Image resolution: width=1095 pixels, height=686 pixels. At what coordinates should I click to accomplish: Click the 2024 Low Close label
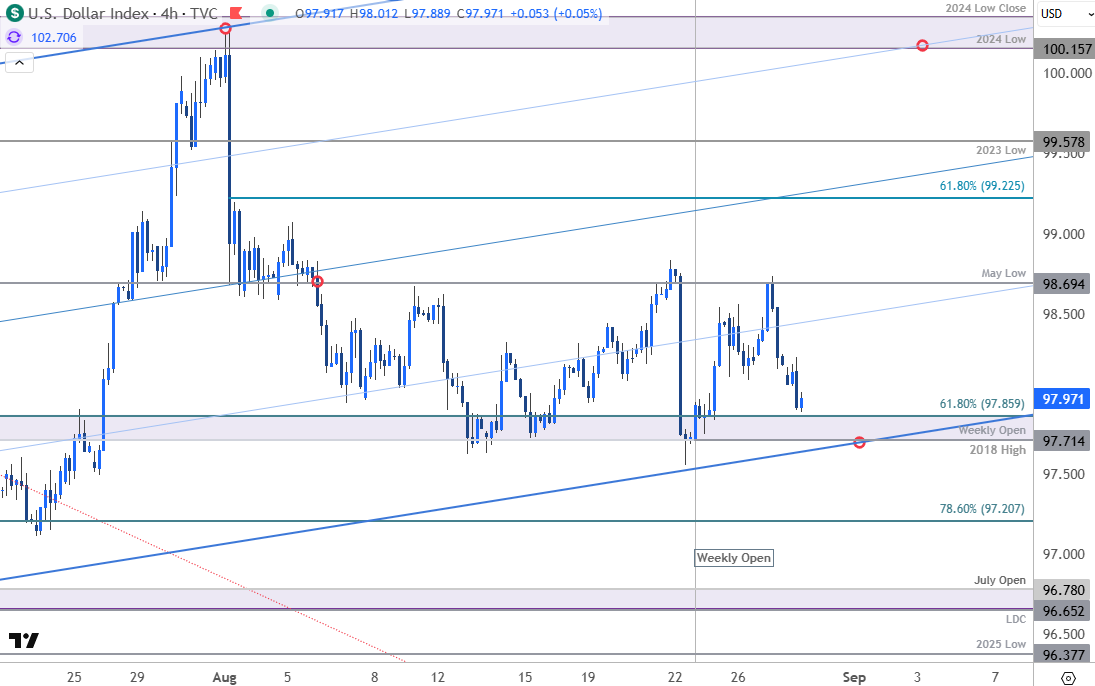click(985, 8)
